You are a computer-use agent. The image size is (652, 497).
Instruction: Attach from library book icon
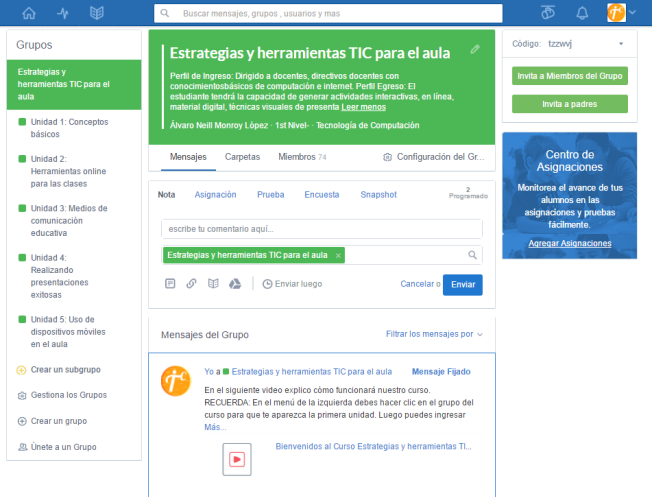click(x=213, y=284)
